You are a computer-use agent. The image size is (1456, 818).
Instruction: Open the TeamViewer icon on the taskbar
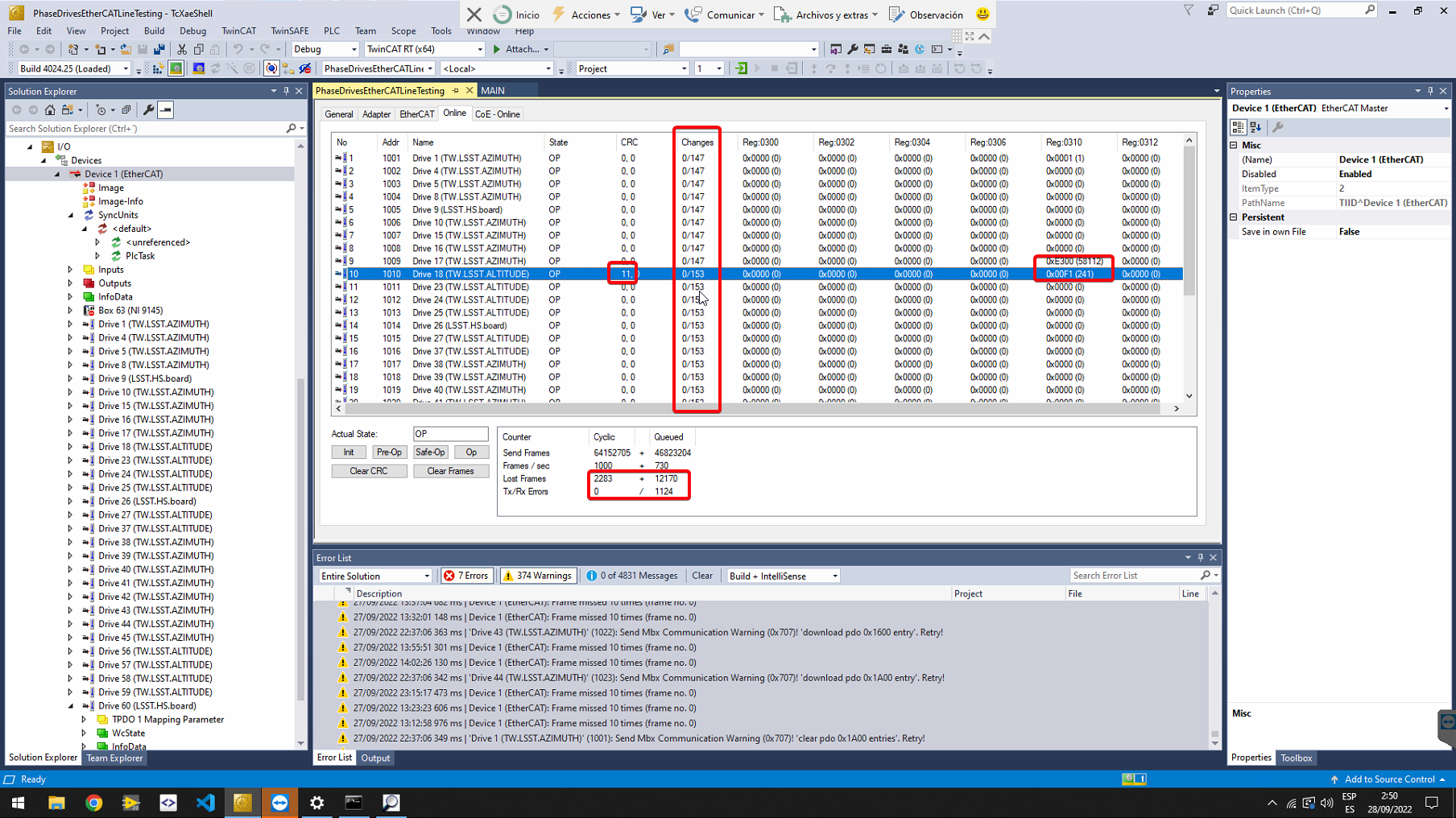279,803
